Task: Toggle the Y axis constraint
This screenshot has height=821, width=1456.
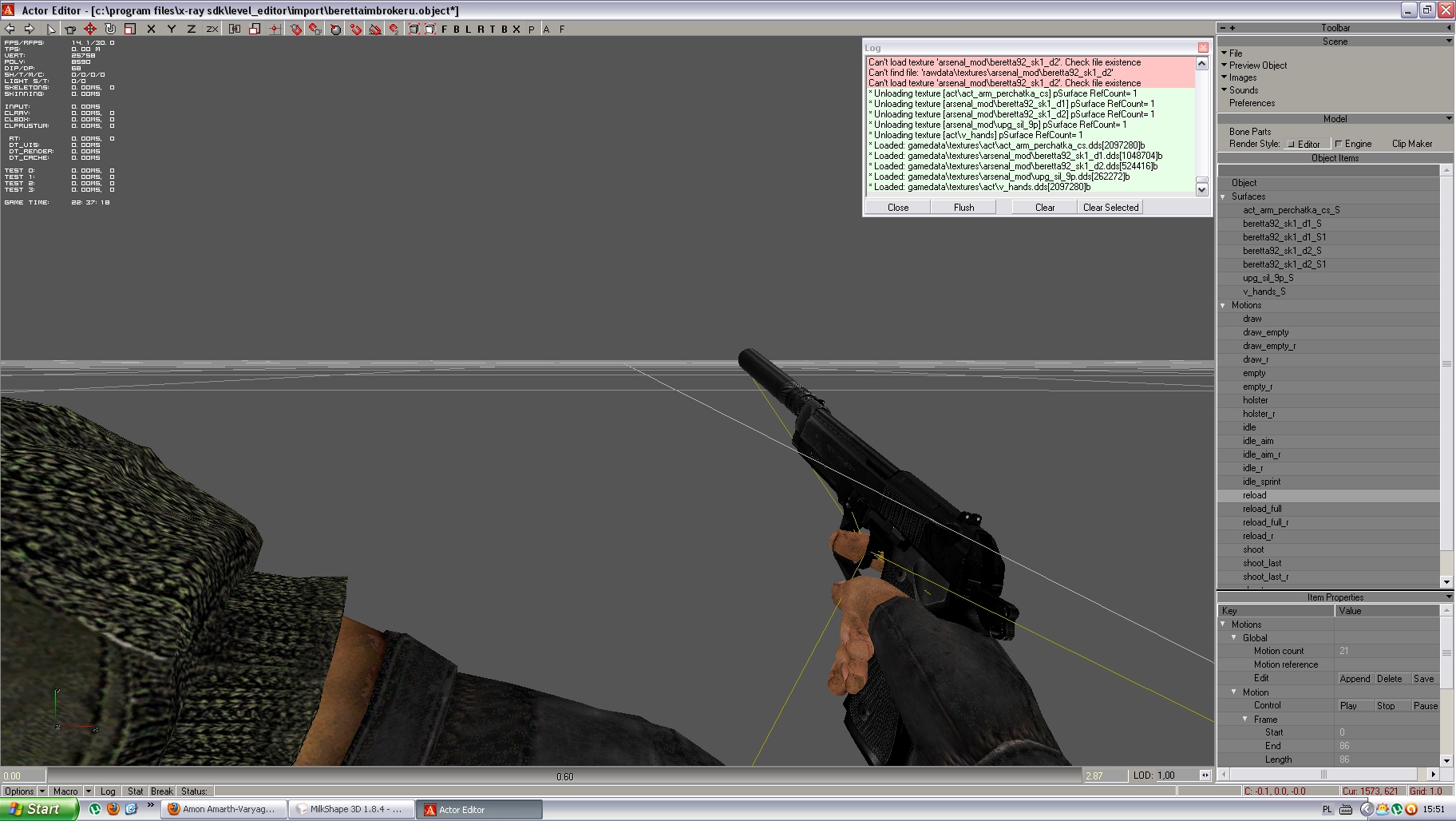Action: [171, 29]
